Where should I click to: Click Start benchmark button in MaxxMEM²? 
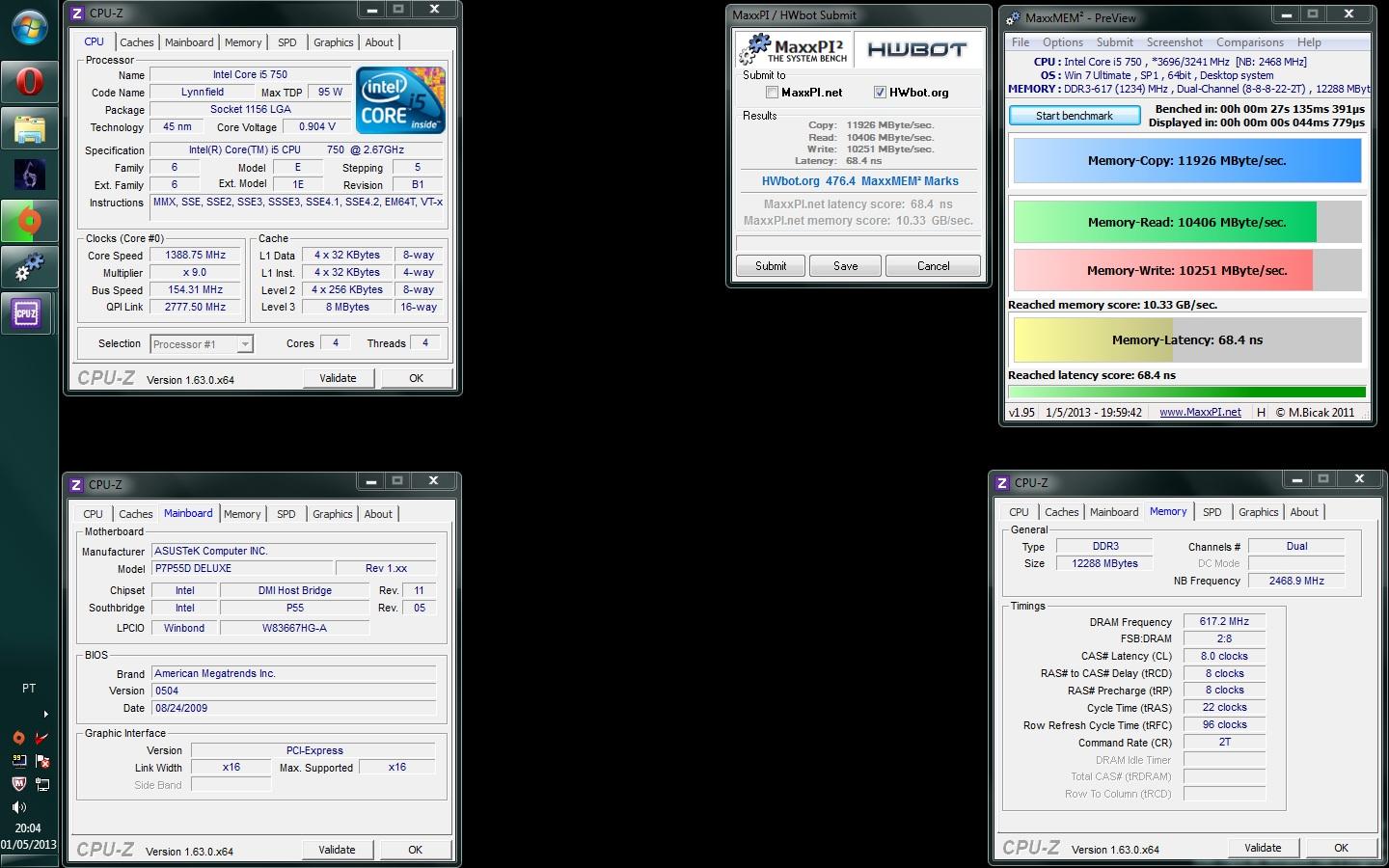click(x=1075, y=116)
